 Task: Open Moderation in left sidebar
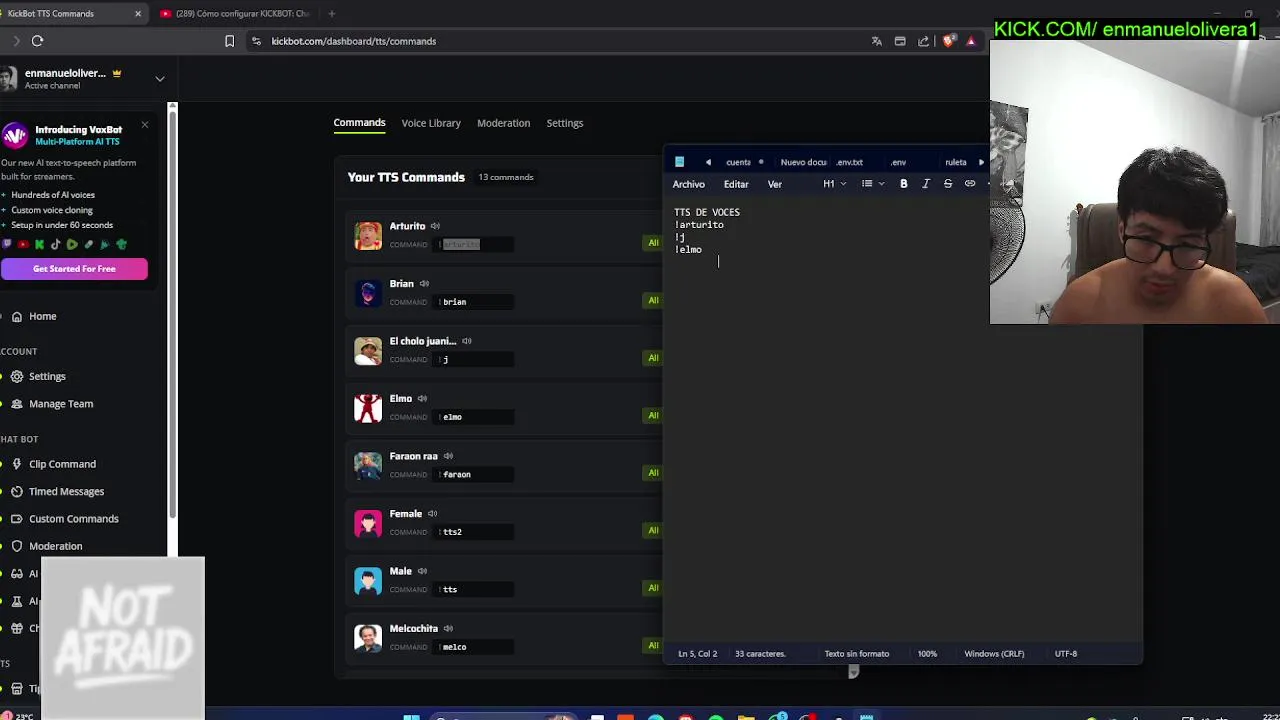tap(55, 547)
